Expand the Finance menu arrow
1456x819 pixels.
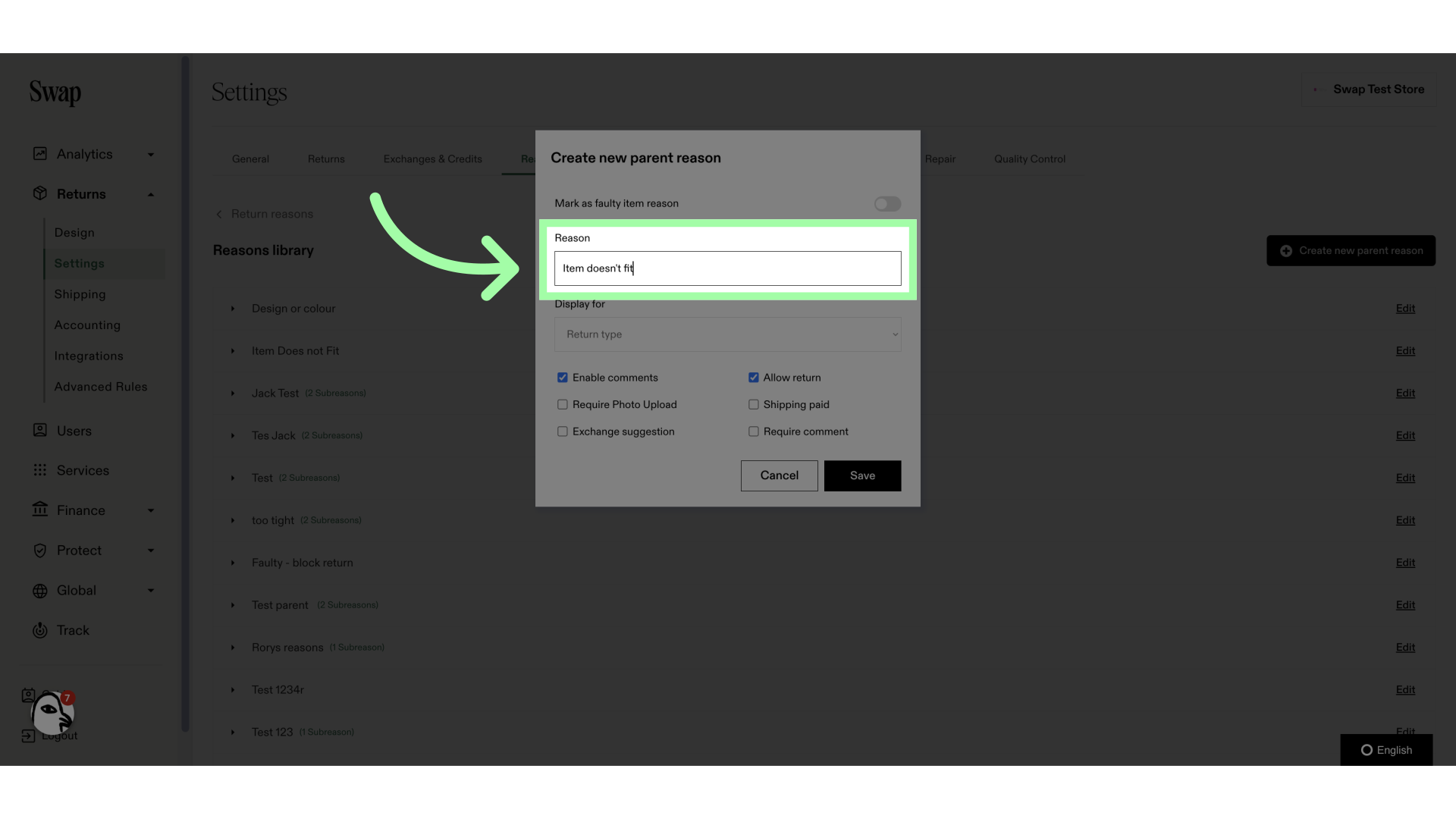click(x=151, y=510)
